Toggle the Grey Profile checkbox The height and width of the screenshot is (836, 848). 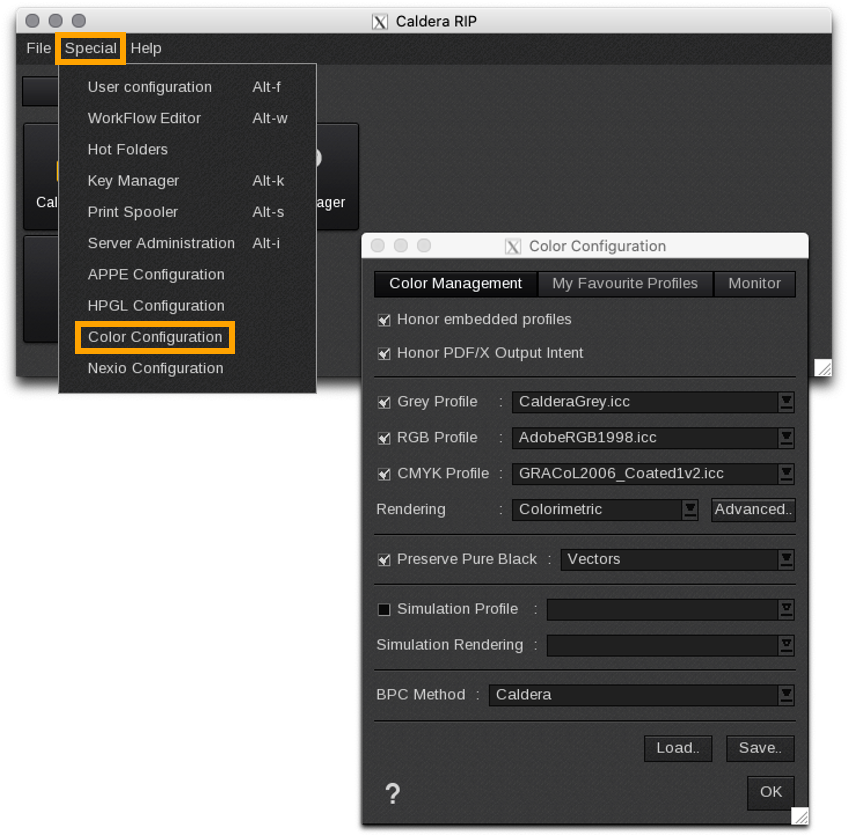[384, 402]
